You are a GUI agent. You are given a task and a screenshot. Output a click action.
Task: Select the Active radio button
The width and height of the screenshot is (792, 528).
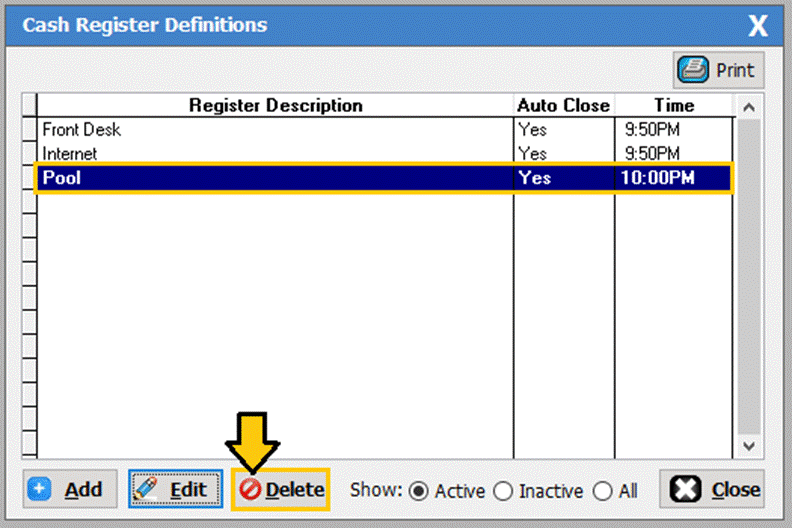418,491
